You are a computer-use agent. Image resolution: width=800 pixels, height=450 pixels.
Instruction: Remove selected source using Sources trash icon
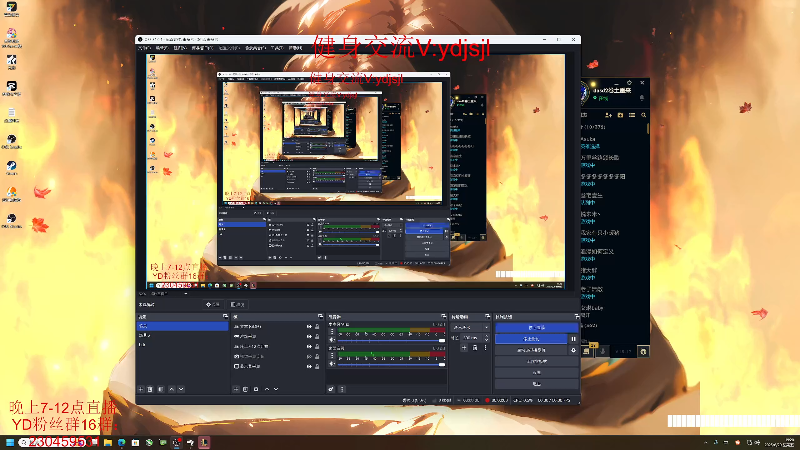click(245, 389)
